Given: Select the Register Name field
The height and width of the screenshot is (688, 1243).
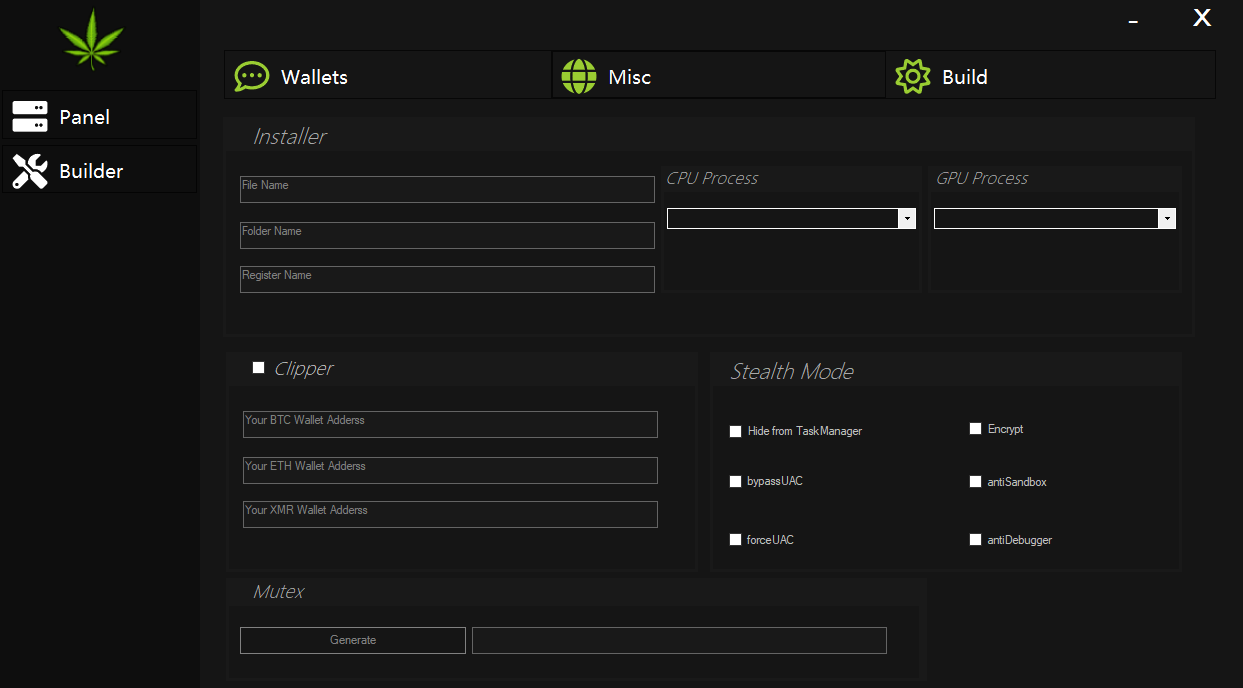Looking at the screenshot, I should (x=447, y=279).
